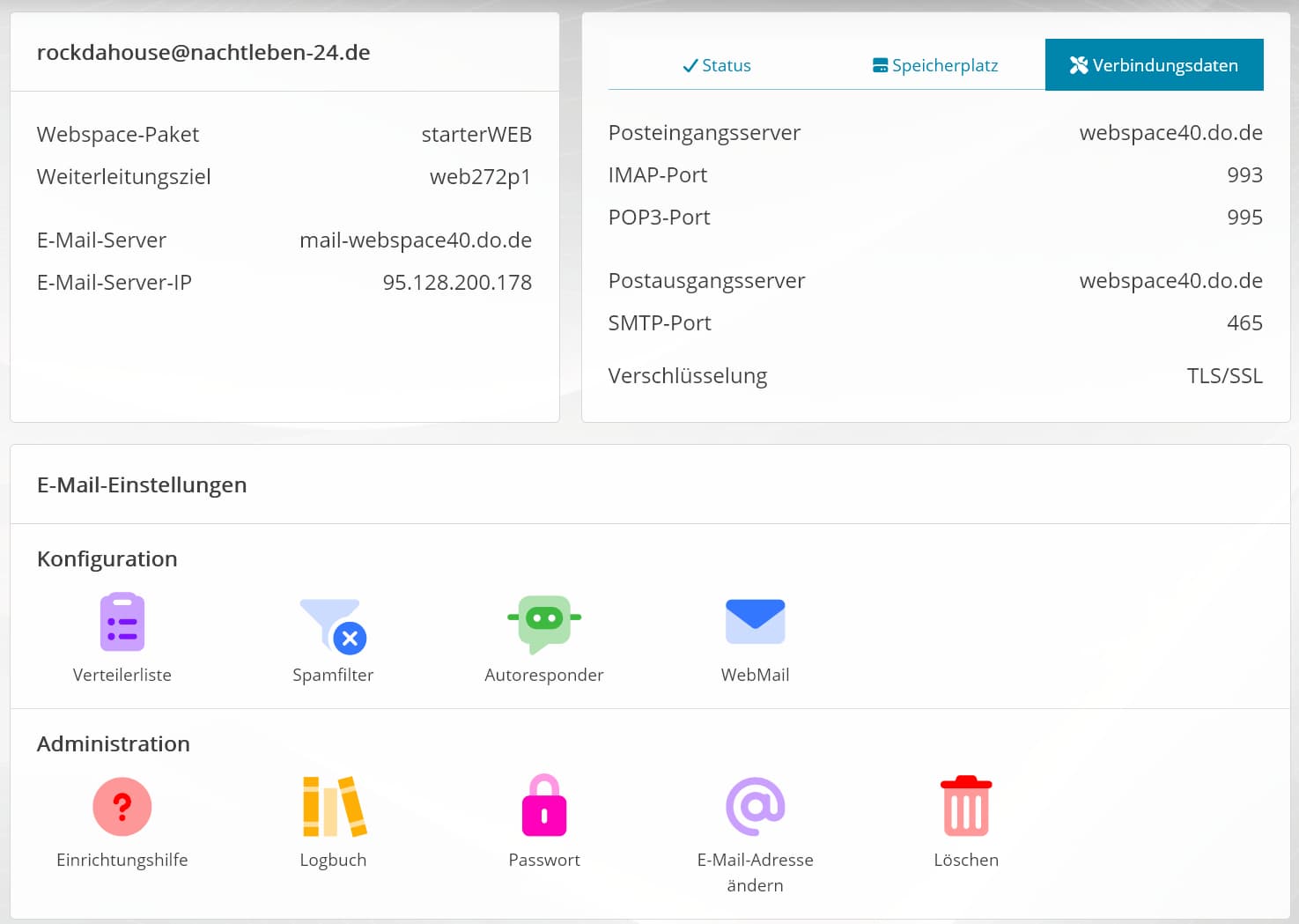This screenshot has height=924, width=1299.
Task: Click the rockdahouse@nachtleben-24.de heading
Action: coord(203,53)
